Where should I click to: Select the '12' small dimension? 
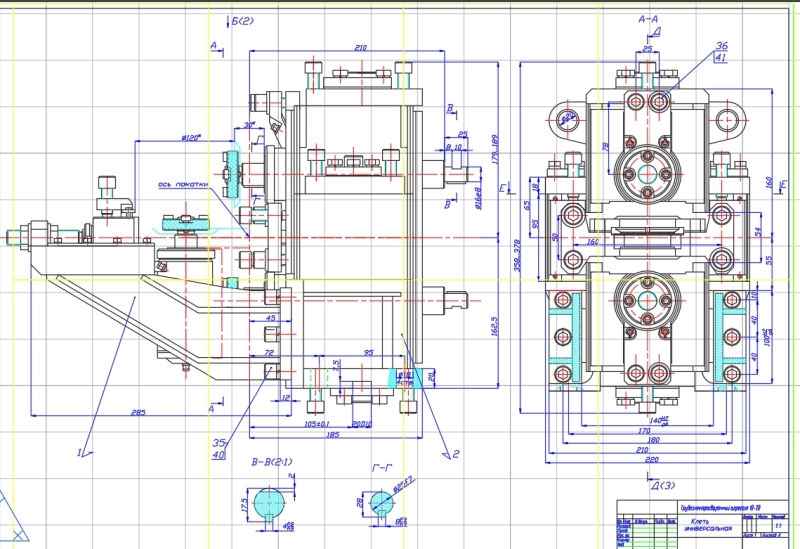(285, 398)
